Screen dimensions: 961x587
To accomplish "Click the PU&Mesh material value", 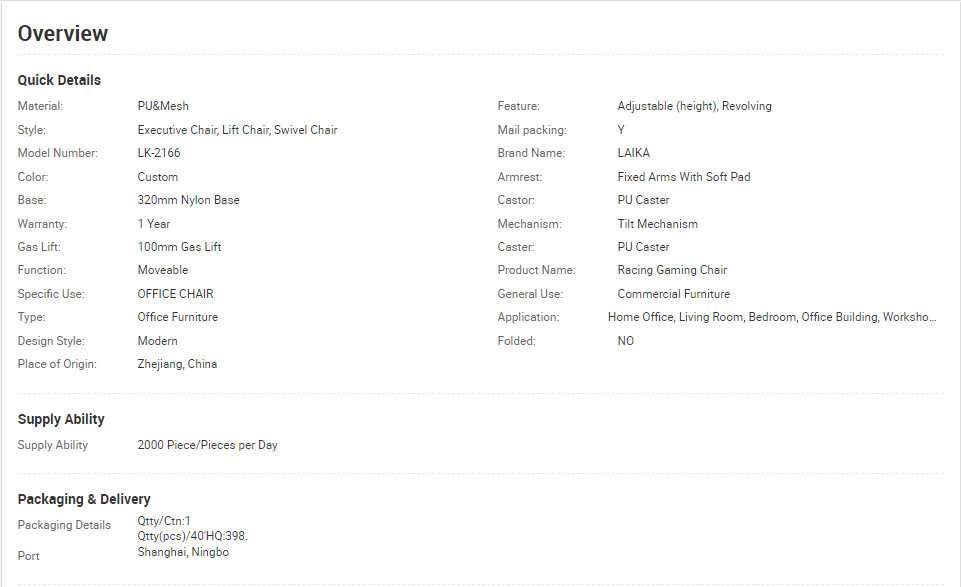I will pos(163,106).
